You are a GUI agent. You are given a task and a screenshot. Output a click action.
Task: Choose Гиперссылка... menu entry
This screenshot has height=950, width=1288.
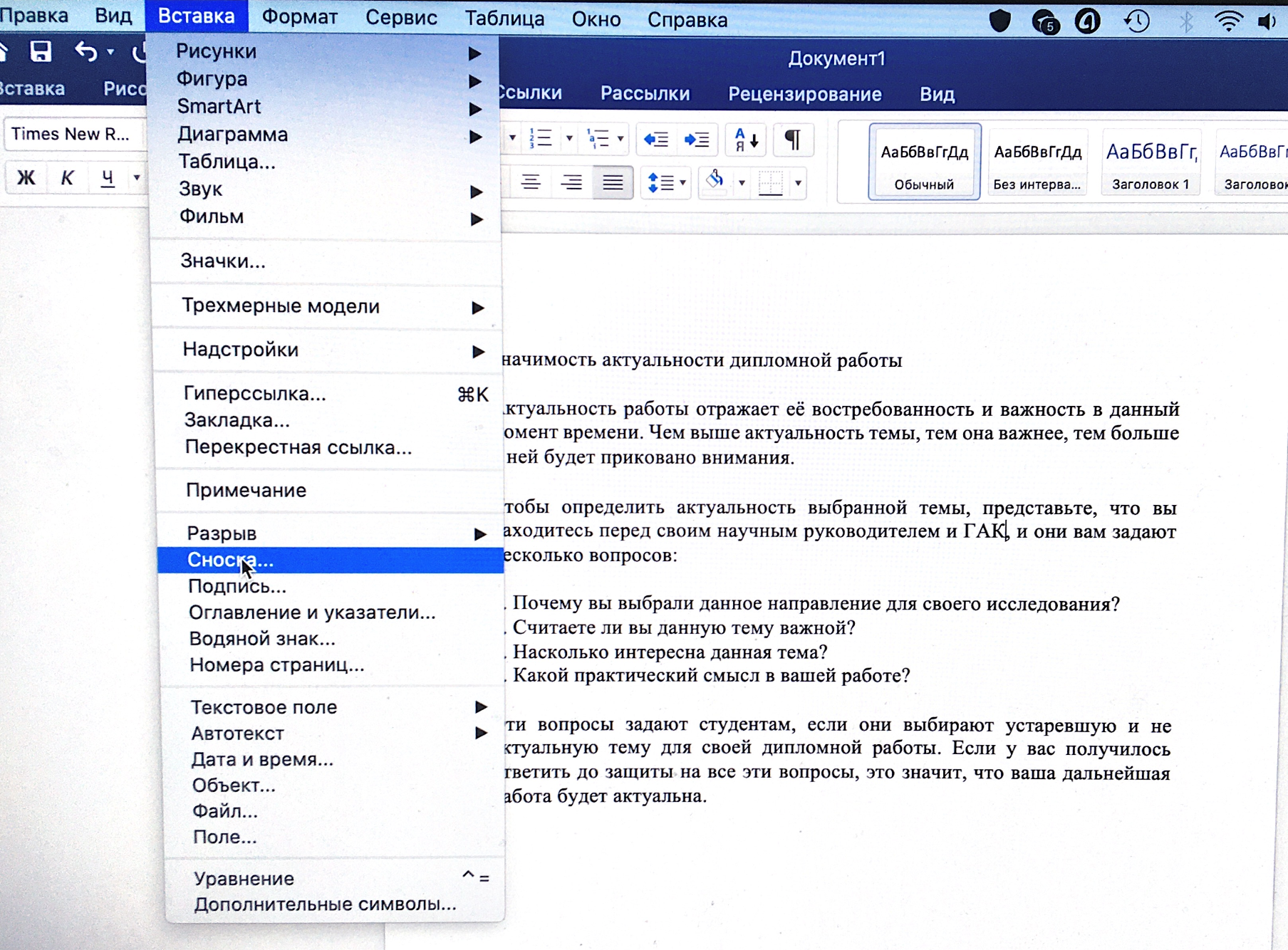(329, 394)
